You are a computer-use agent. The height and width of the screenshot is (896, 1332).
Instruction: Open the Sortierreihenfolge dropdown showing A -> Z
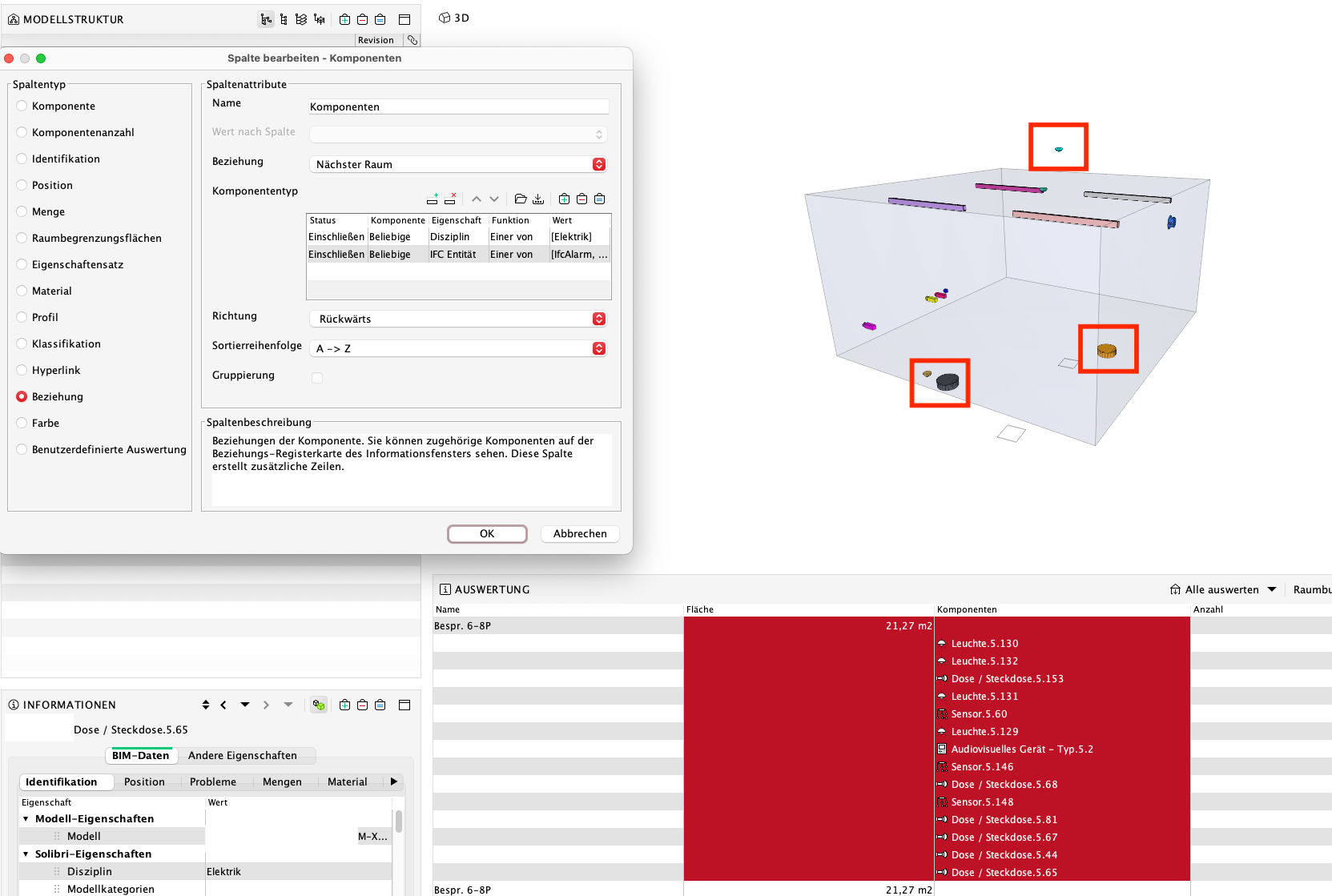(458, 348)
